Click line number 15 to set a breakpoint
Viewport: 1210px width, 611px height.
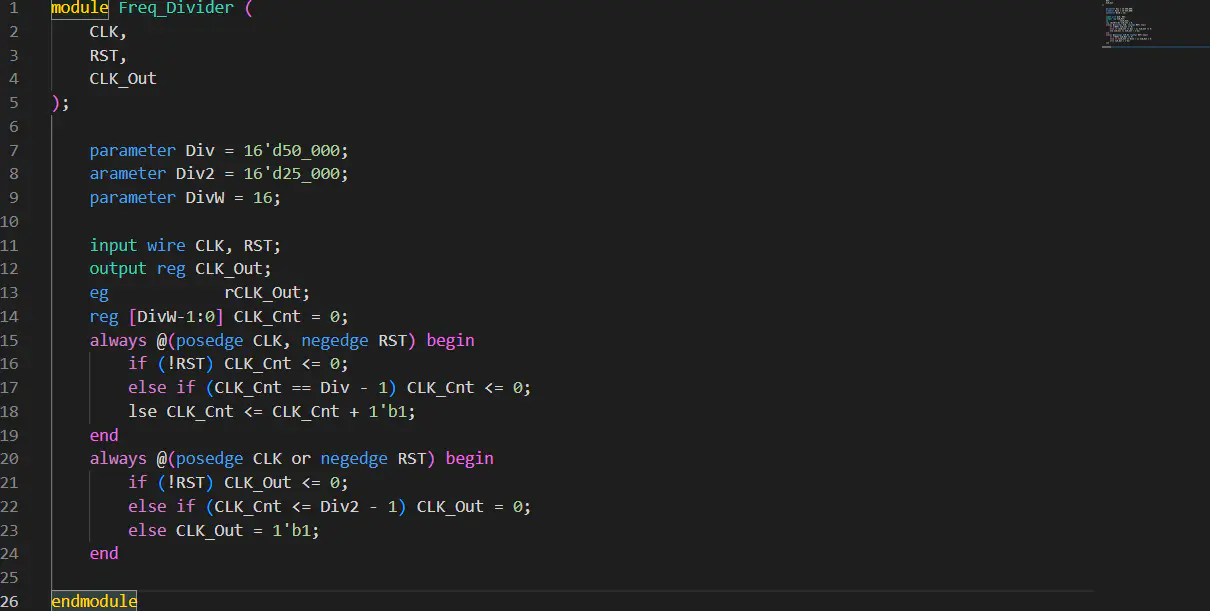(x=13, y=340)
